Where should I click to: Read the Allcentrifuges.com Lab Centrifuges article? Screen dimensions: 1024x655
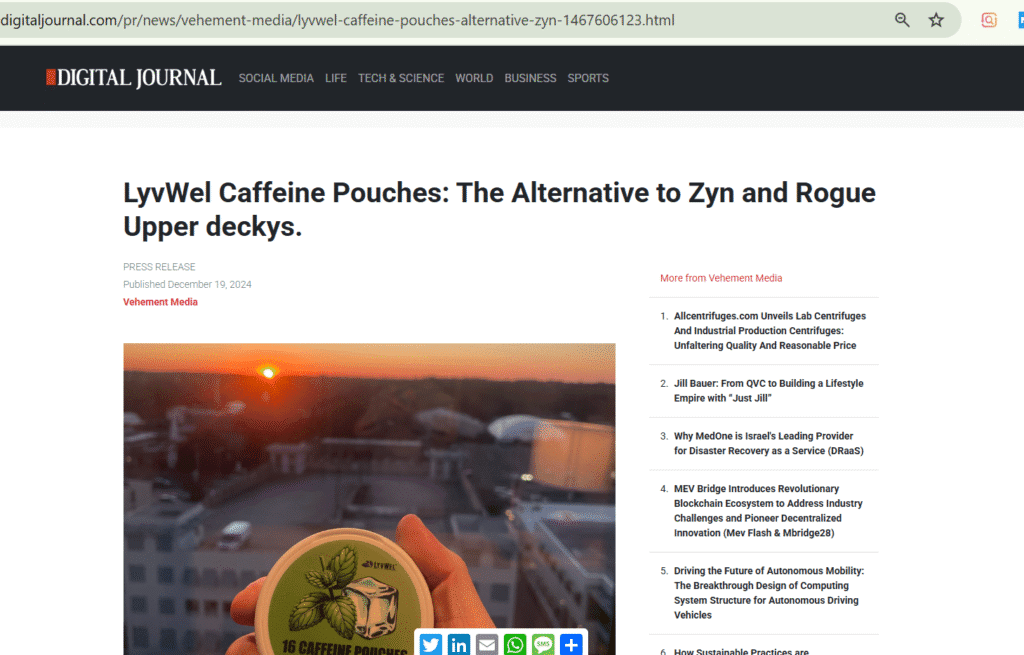pyautogui.click(x=770, y=330)
